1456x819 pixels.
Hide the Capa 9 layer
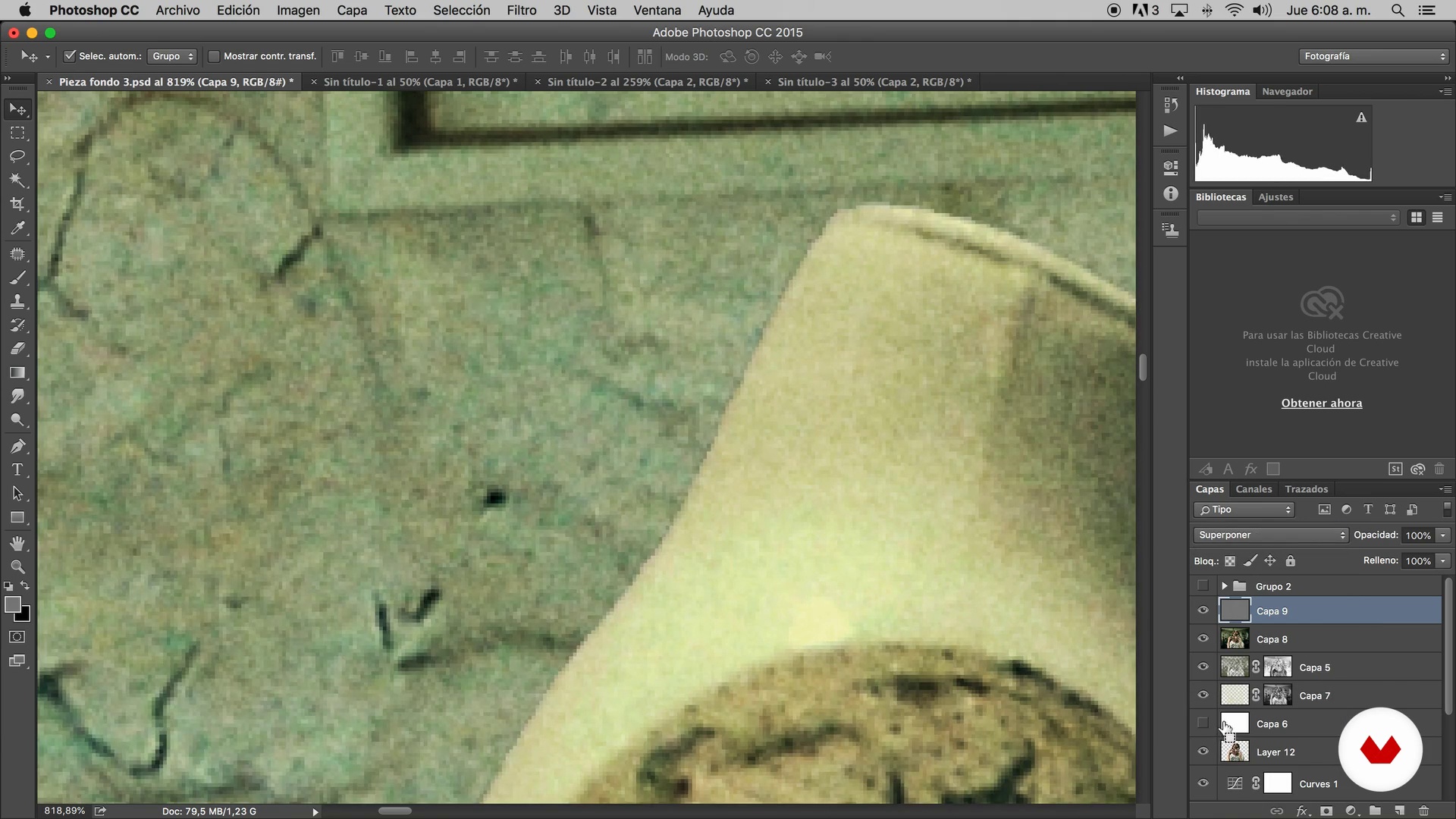1203,610
